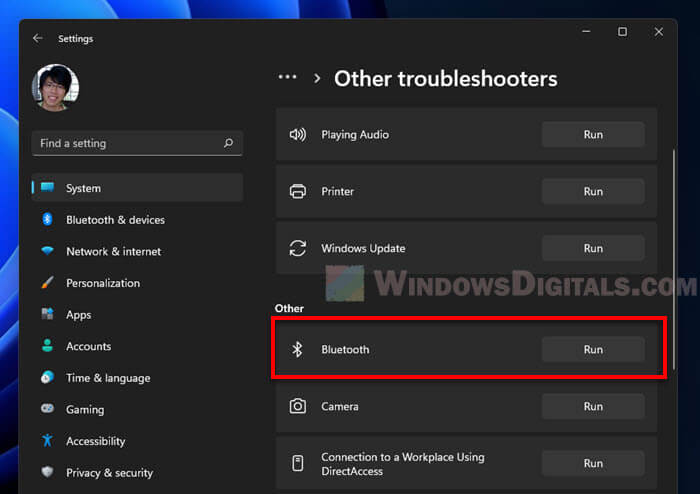Click the Privacy & security shield icon
The width and height of the screenshot is (700, 494).
pos(47,472)
